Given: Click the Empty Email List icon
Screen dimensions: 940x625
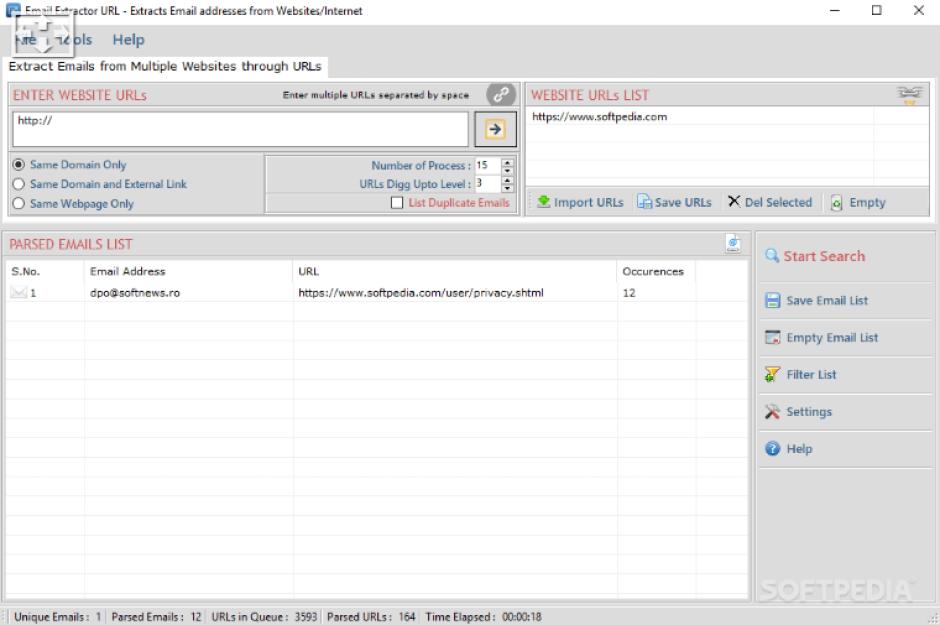Looking at the screenshot, I should coord(773,337).
